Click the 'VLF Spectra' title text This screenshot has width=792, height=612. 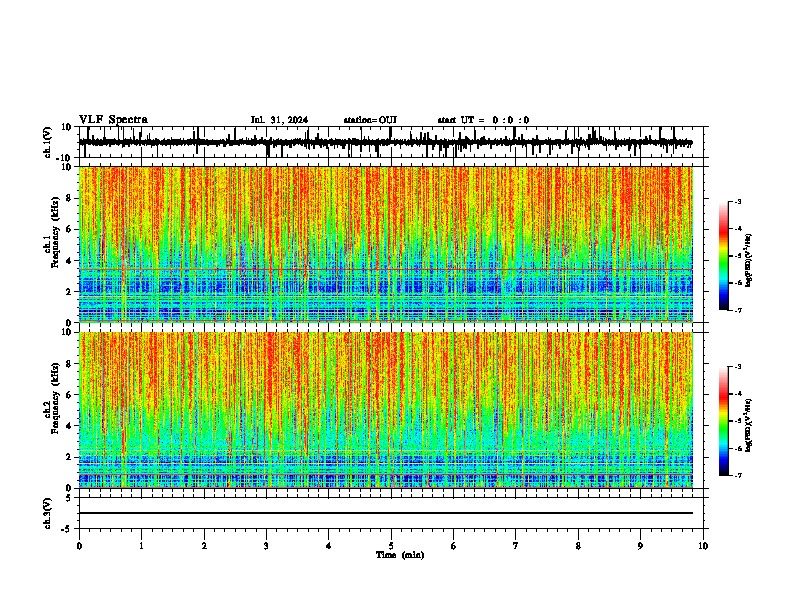(x=113, y=120)
